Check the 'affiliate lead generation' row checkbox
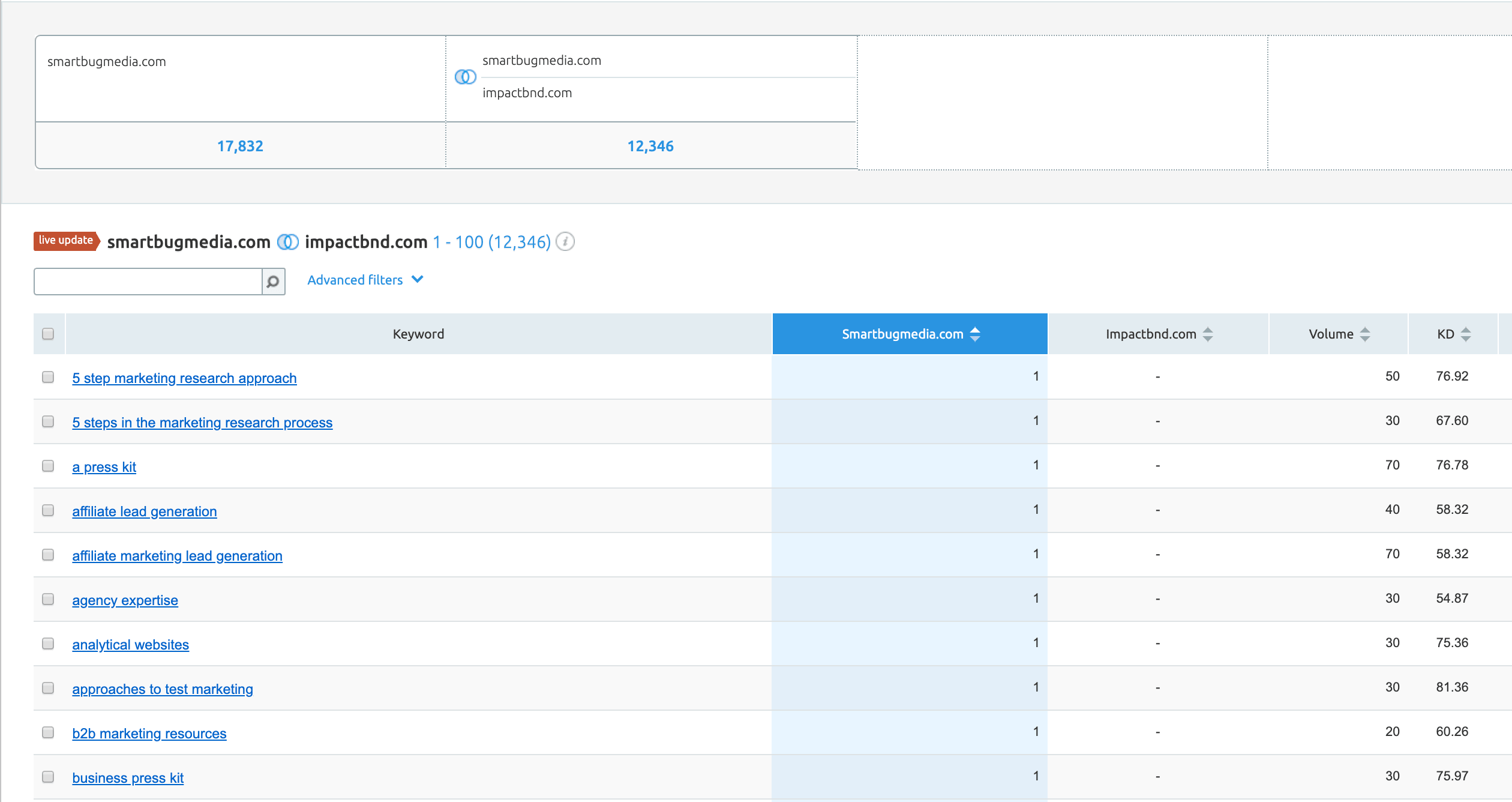 (x=48, y=510)
